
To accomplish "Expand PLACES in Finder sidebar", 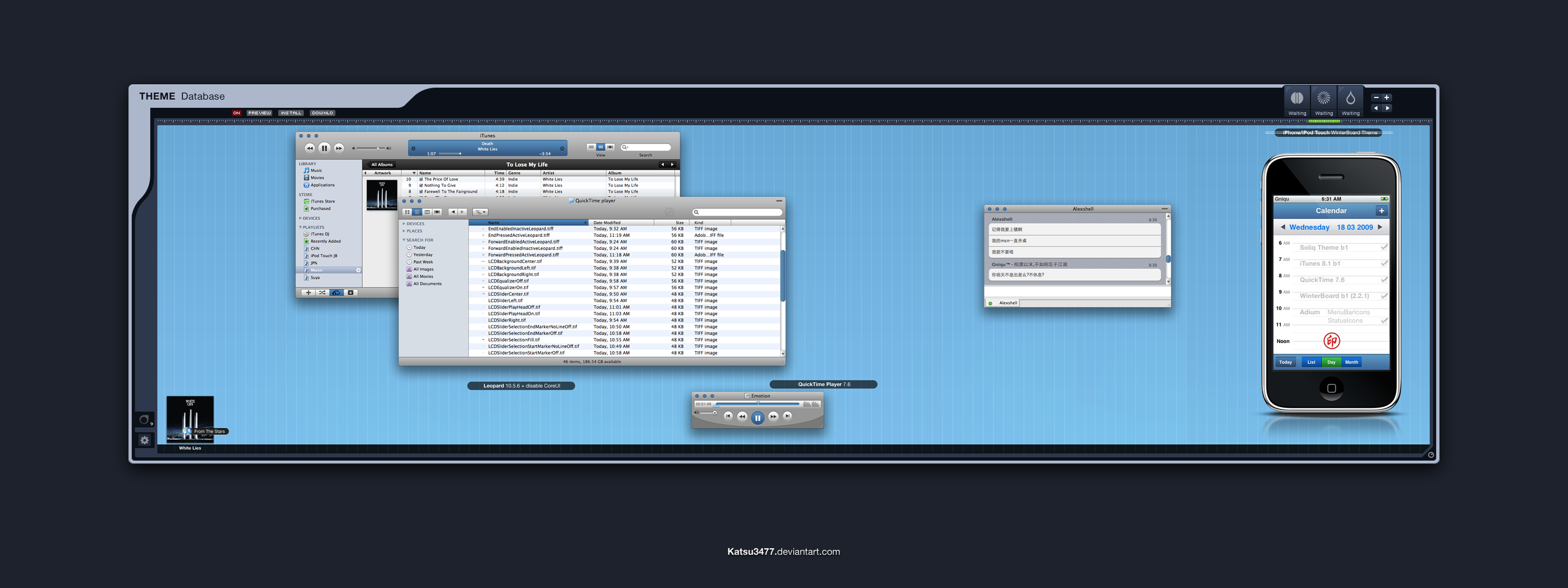I will click(x=403, y=231).
